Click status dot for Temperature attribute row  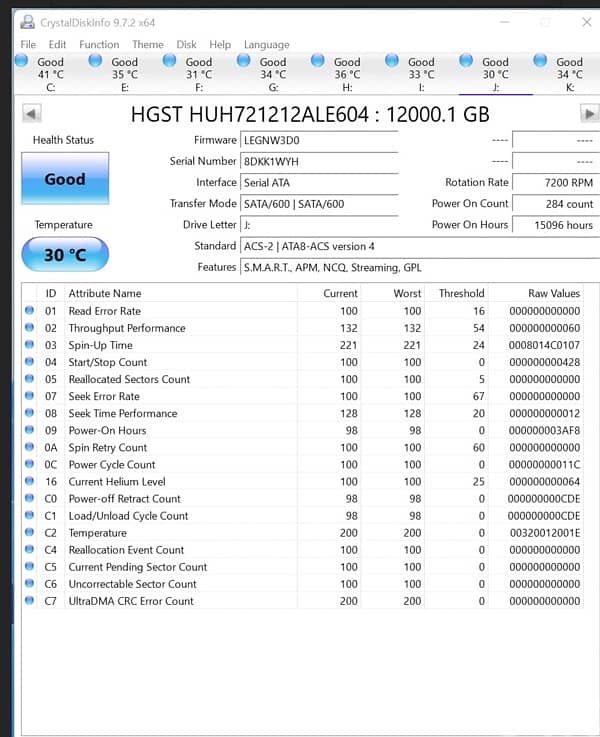click(x=29, y=532)
